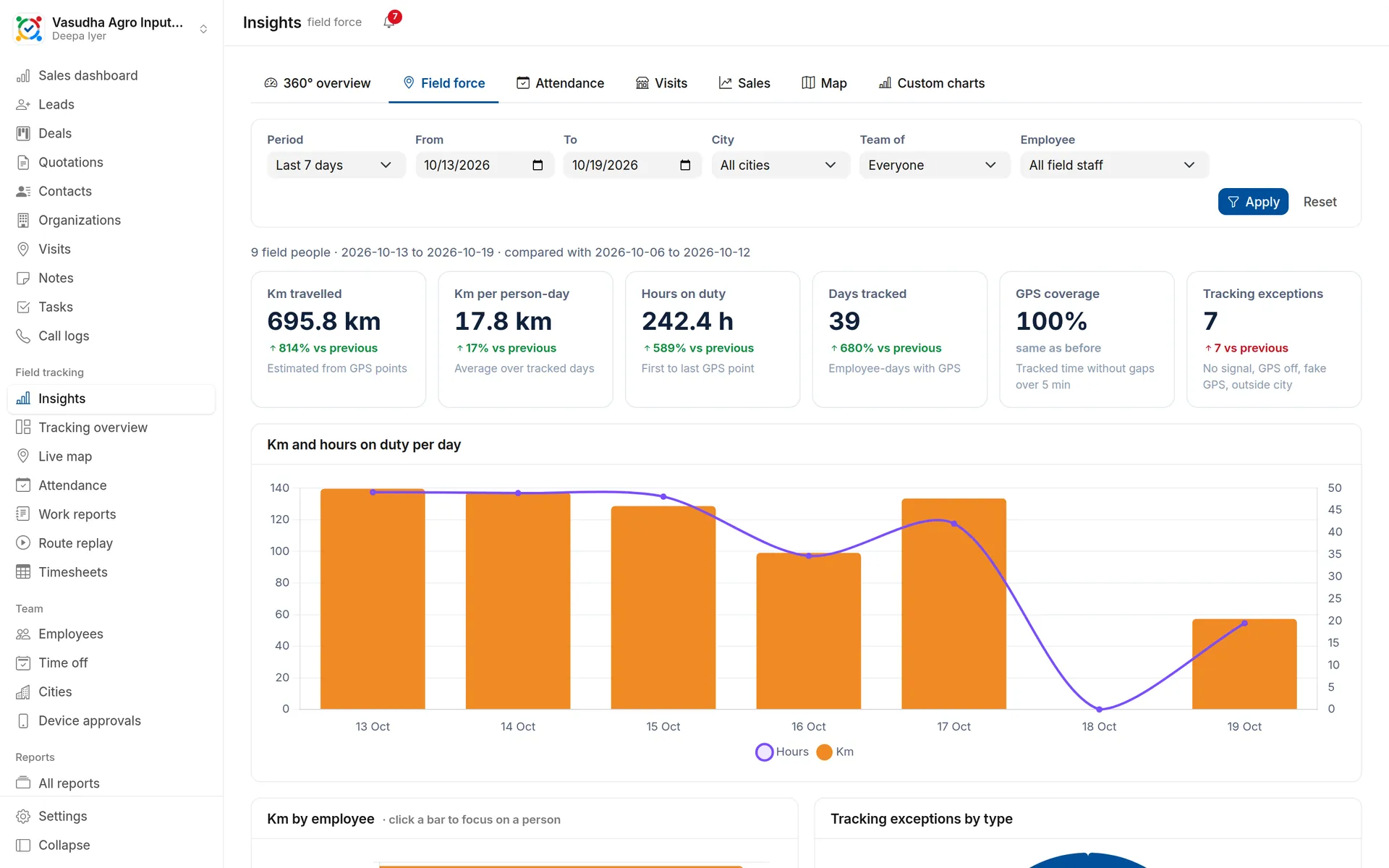This screenshot has width=1389, height=868.
Task: Click the Collapse sidebar icon
Action: click(x=23, y=846)
